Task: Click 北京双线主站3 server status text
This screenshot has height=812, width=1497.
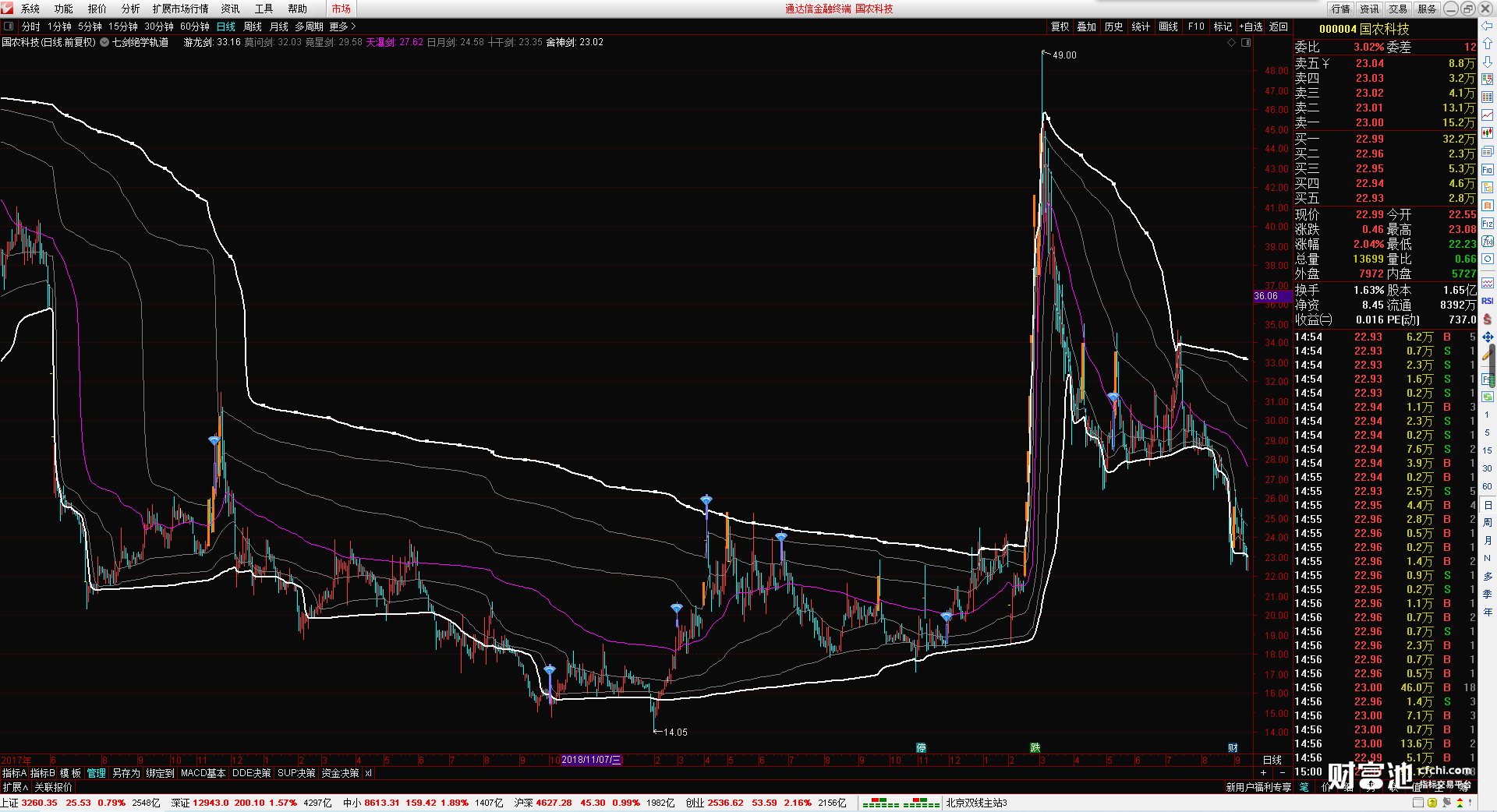Action: tap(976, 803)
